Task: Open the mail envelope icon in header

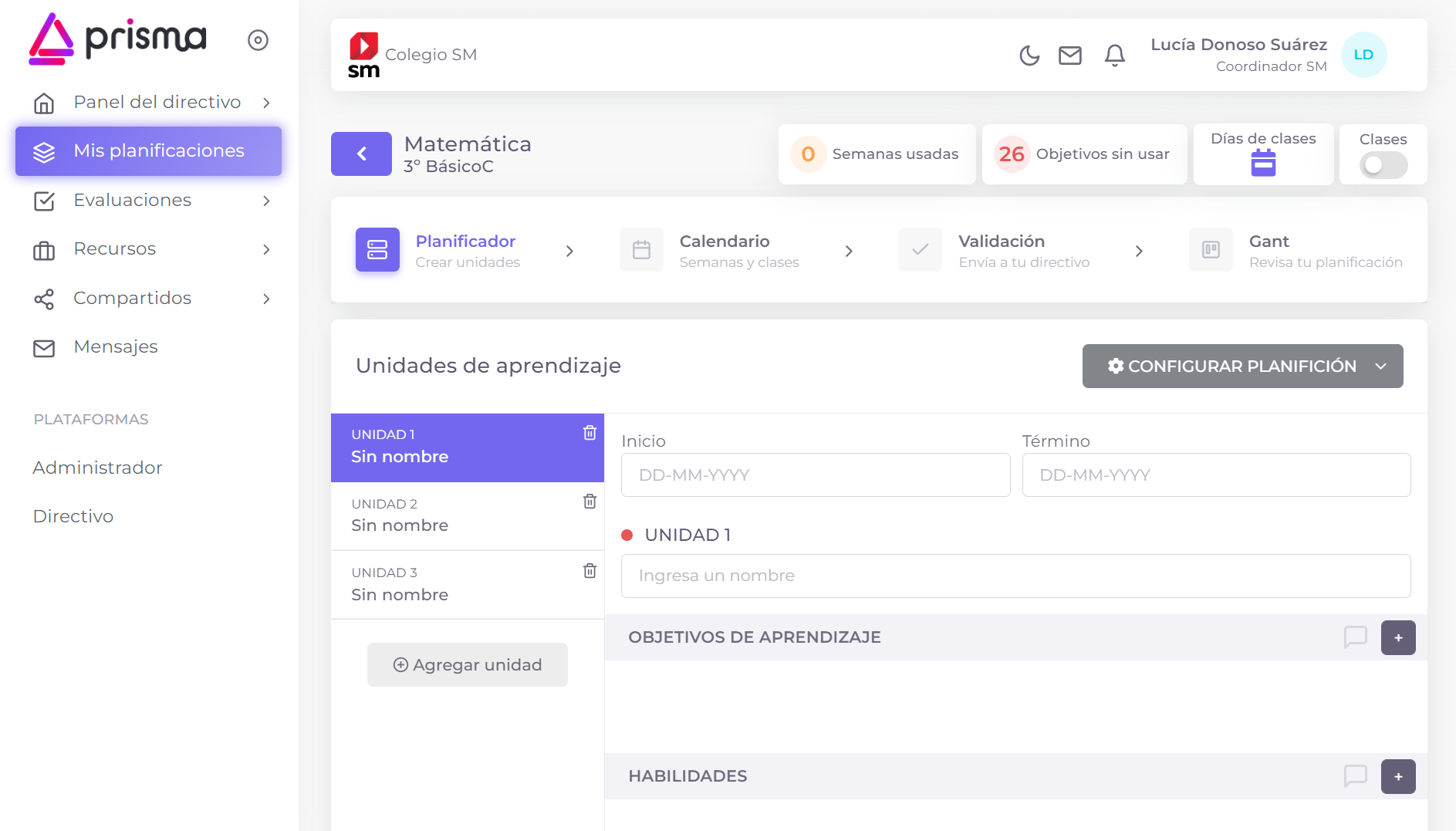Action: click(1069, 56)
